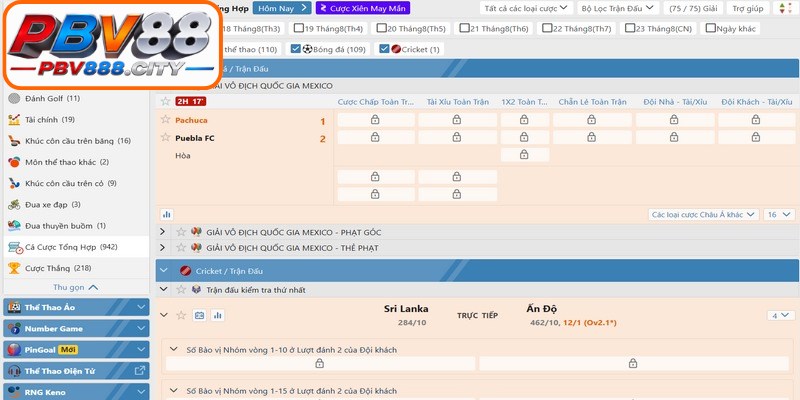Open Đánh Golf sports category icon
The width and height of the screenshot is (800, 400).
click(14, 98)
